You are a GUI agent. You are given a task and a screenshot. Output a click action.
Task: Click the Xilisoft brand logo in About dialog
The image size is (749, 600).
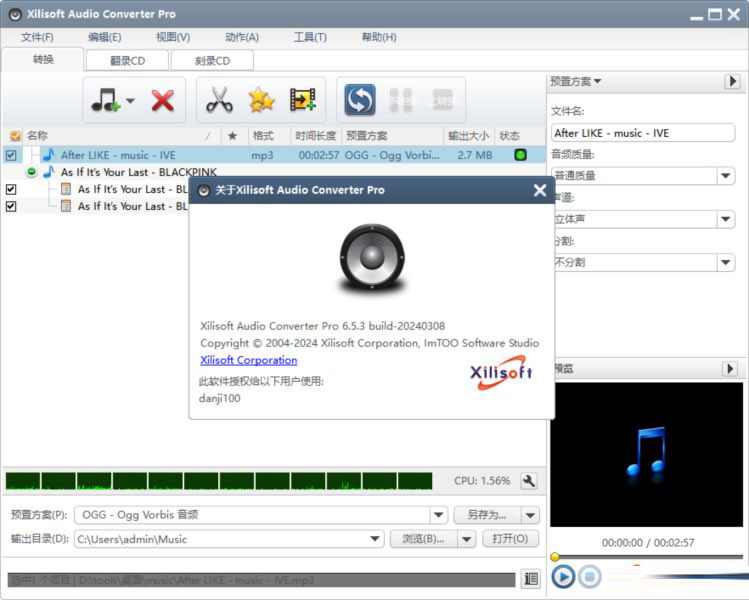[501, 373]
